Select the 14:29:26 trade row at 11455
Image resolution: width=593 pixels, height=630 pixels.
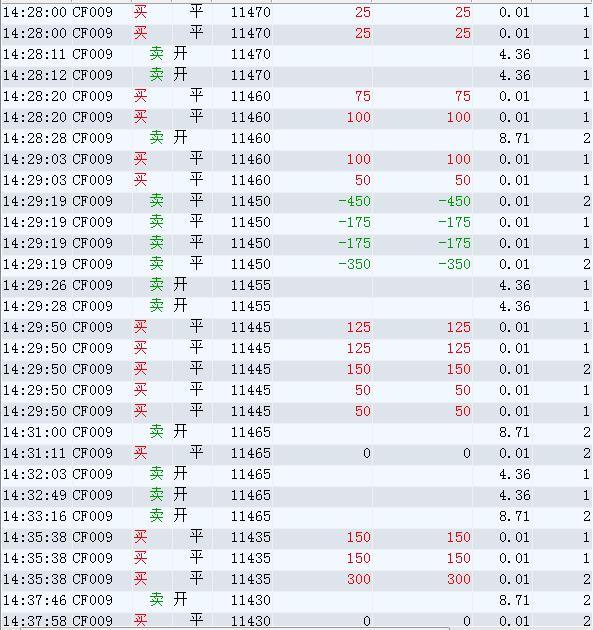296,285
